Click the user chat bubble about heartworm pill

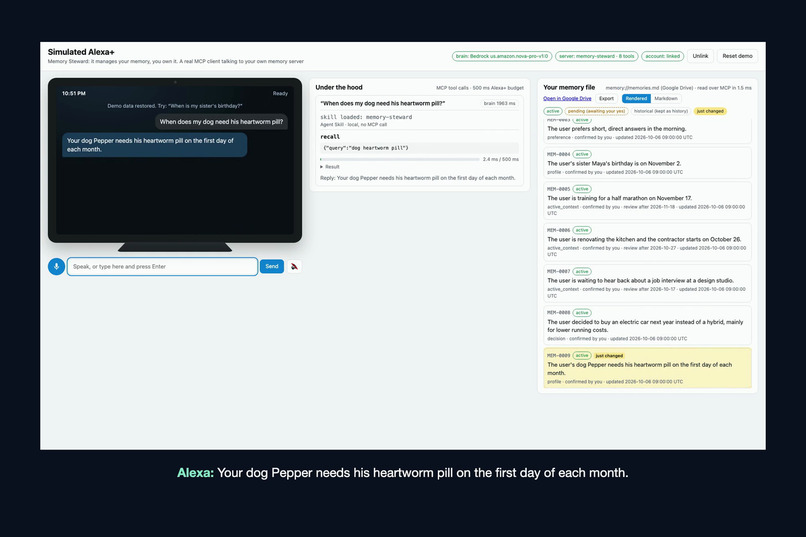pyautogui.click(x=221, y=122)
